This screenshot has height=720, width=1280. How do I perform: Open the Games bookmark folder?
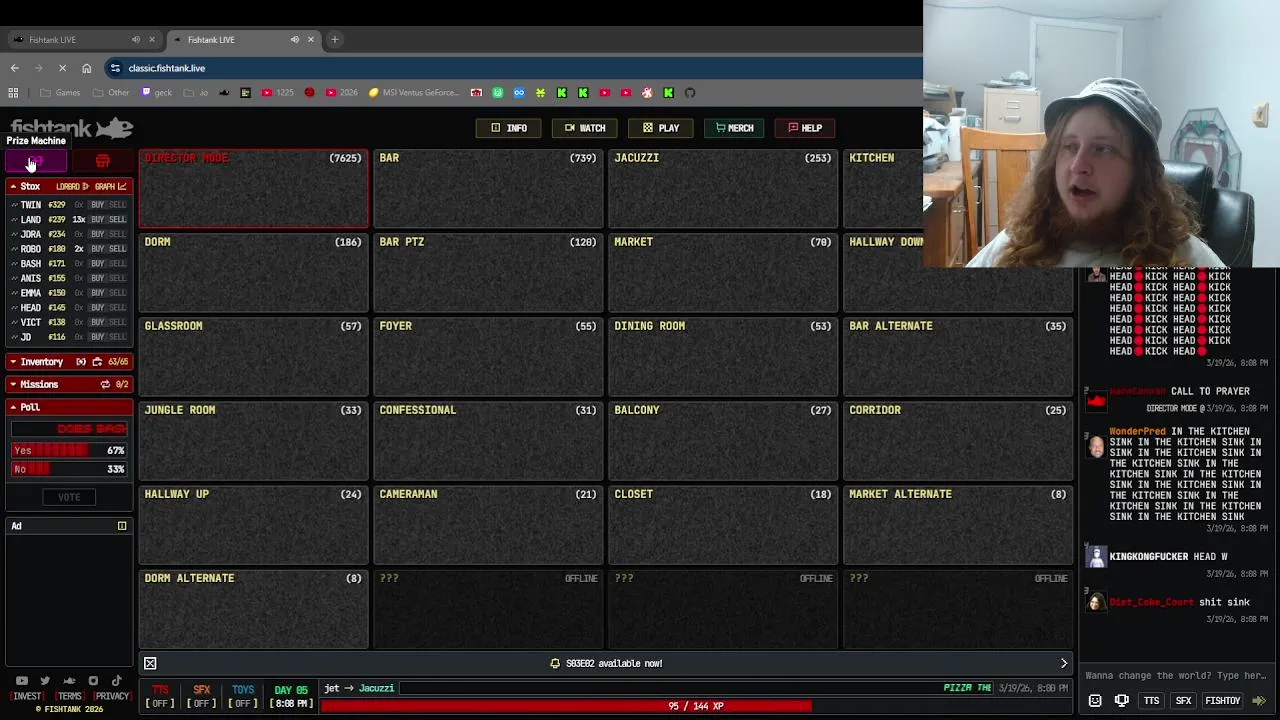pyautogui.click(x=60, y=93)
